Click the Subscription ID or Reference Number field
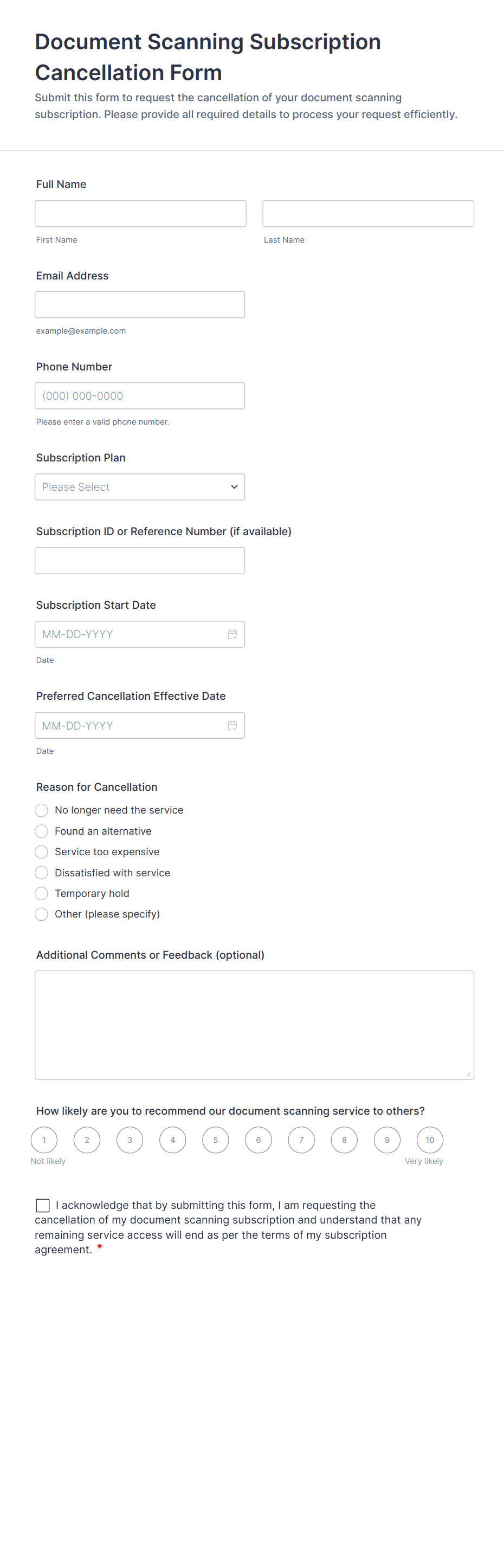 pos(140,561)
